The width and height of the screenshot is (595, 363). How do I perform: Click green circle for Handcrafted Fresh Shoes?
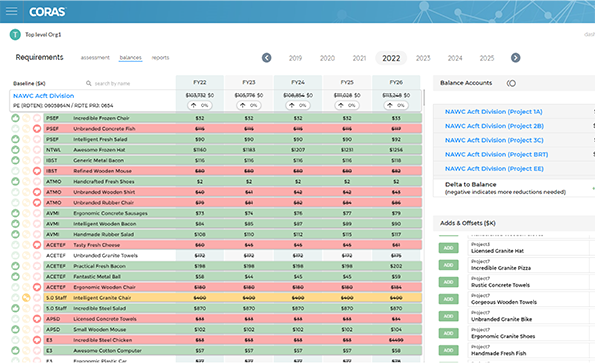15,181
